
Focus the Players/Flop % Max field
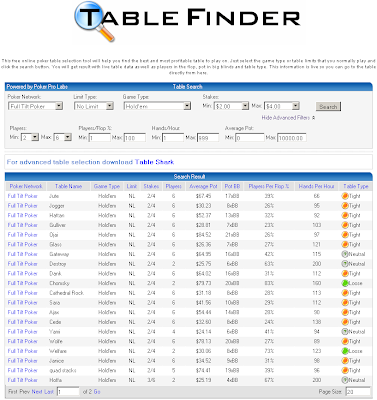[135, 138]
